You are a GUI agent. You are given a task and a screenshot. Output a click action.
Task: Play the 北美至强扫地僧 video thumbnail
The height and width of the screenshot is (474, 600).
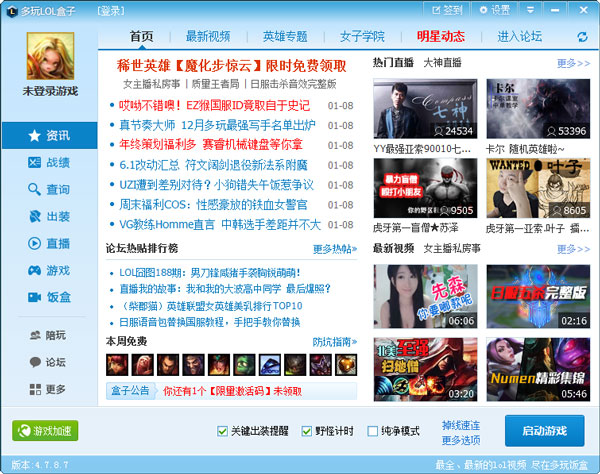(x=426, y=369)
